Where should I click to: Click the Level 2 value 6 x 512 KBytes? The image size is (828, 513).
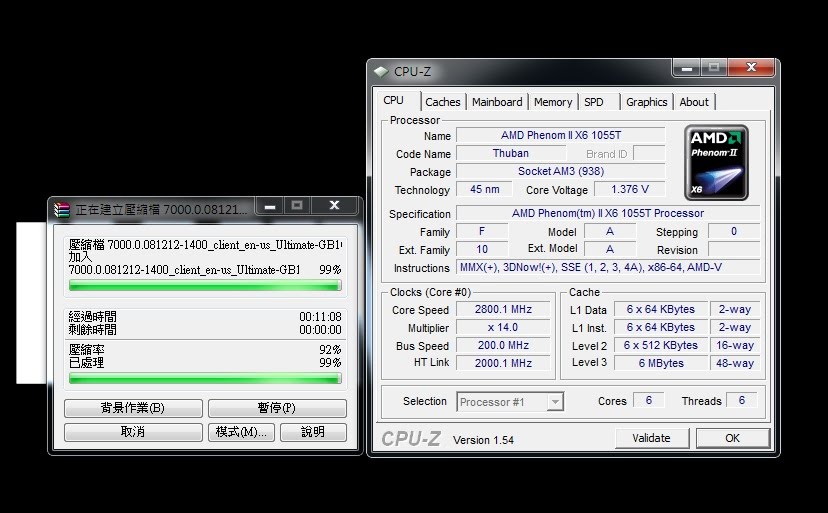click(x=661, y=346)
